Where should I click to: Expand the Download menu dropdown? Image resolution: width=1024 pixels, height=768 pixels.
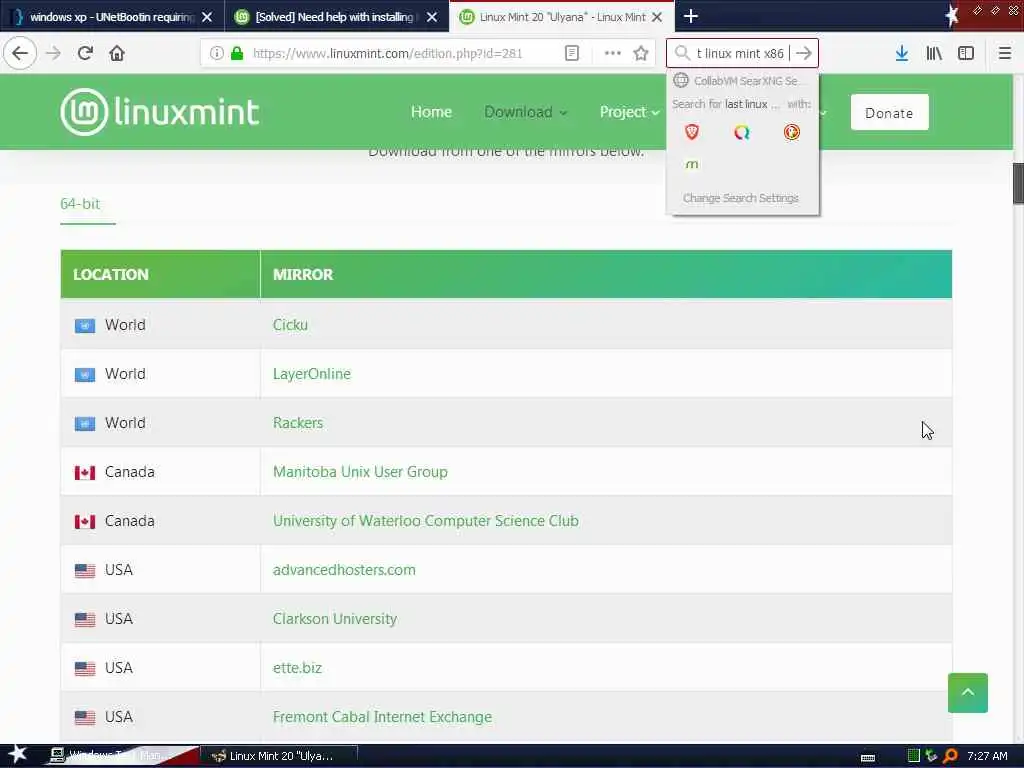pos(525,112)
